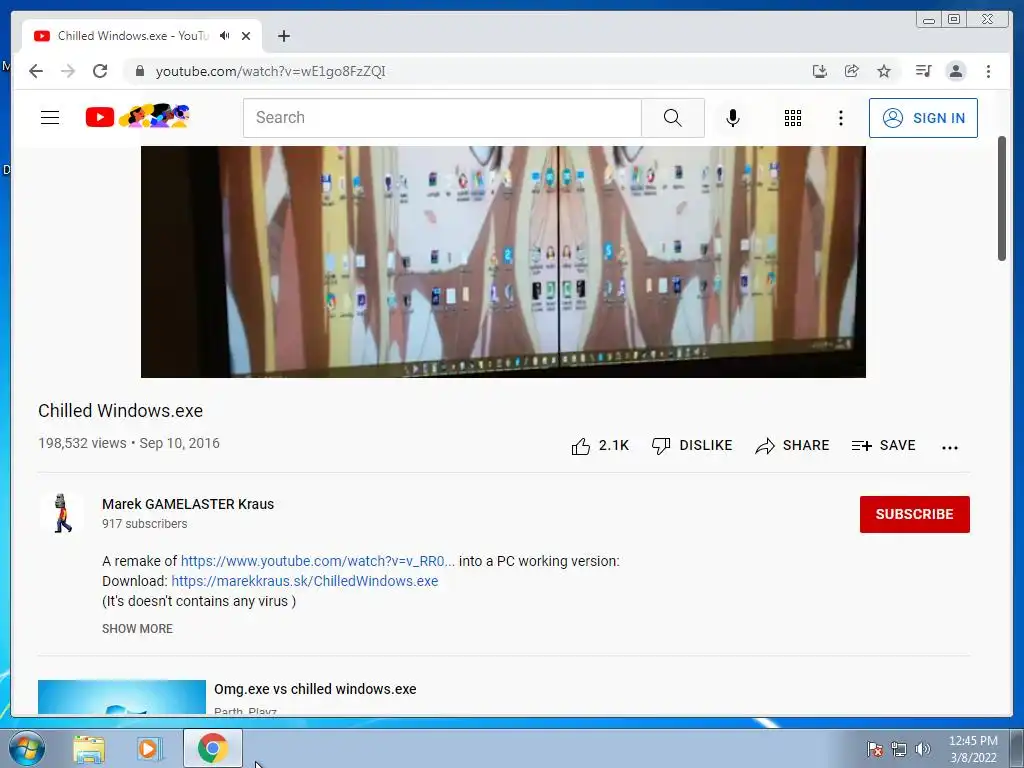Open Action Center flag in tray
The width and height of the screenshot is (1024, 768).
point(874,749)
